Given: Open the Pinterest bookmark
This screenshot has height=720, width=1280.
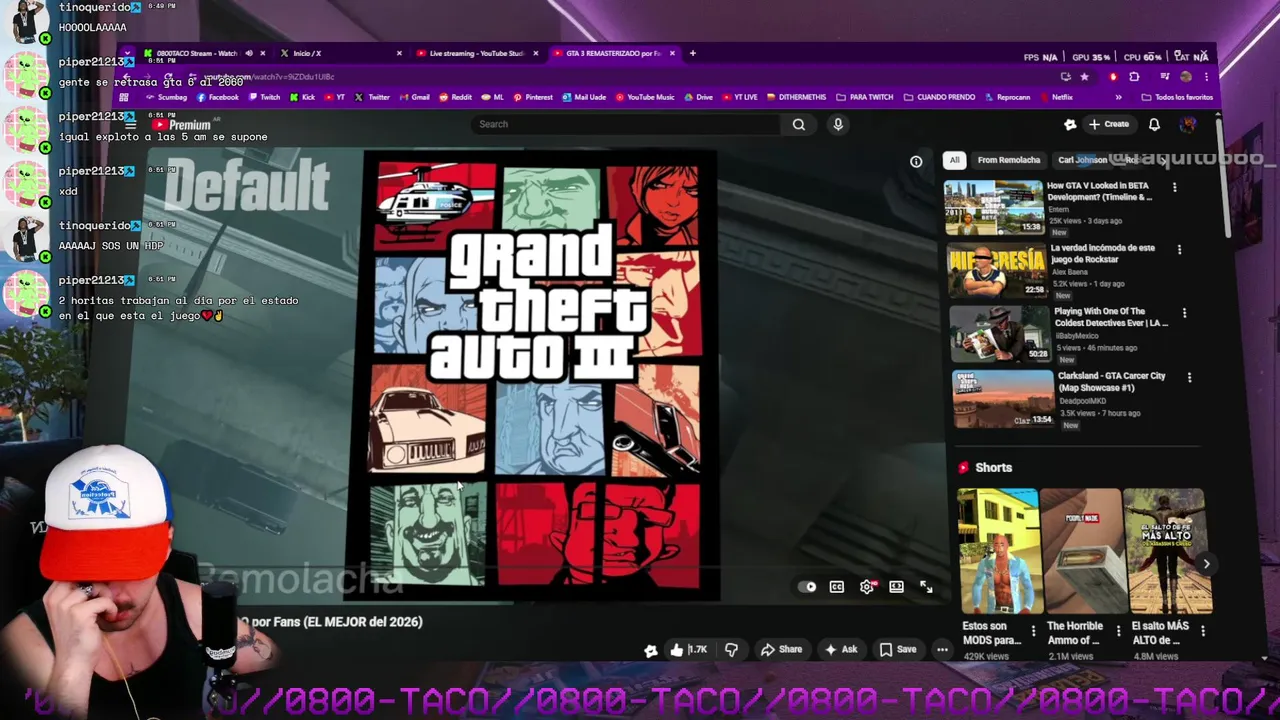Looking at the screenshot, I should tap(533, 97).
